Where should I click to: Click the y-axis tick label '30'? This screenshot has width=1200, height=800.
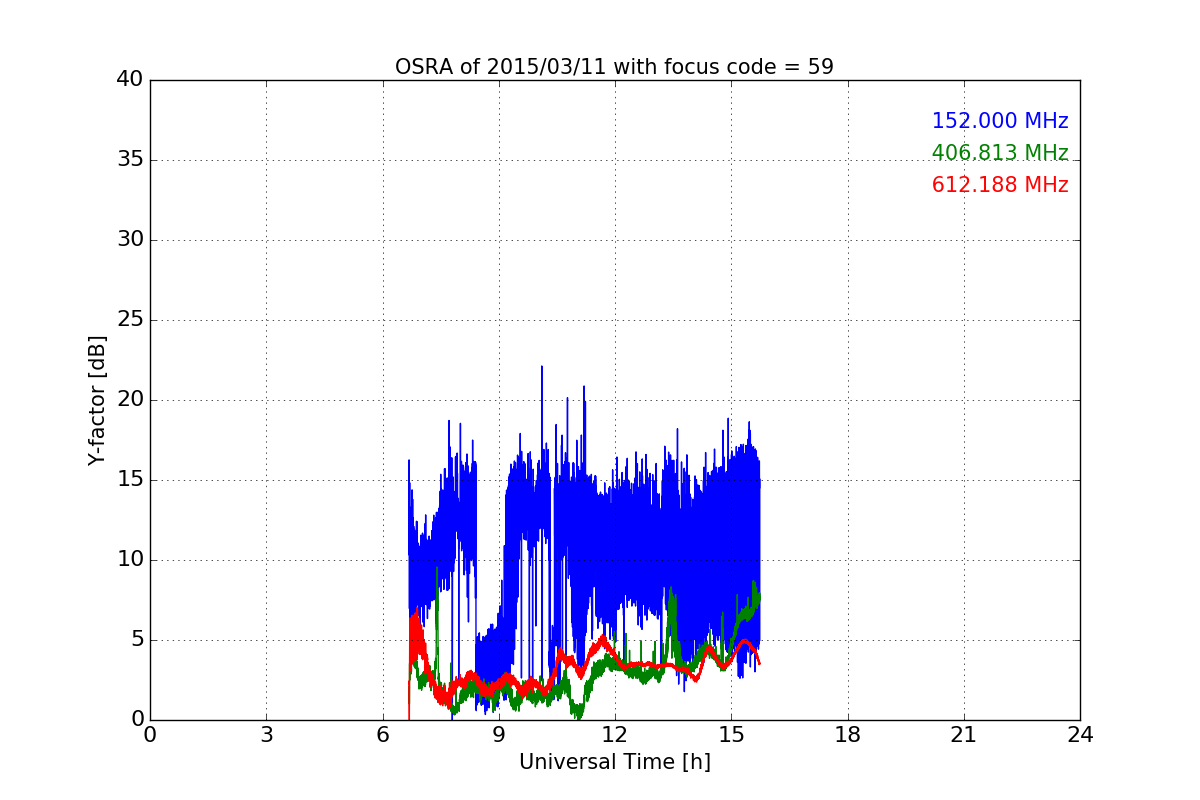coord(130,240)
